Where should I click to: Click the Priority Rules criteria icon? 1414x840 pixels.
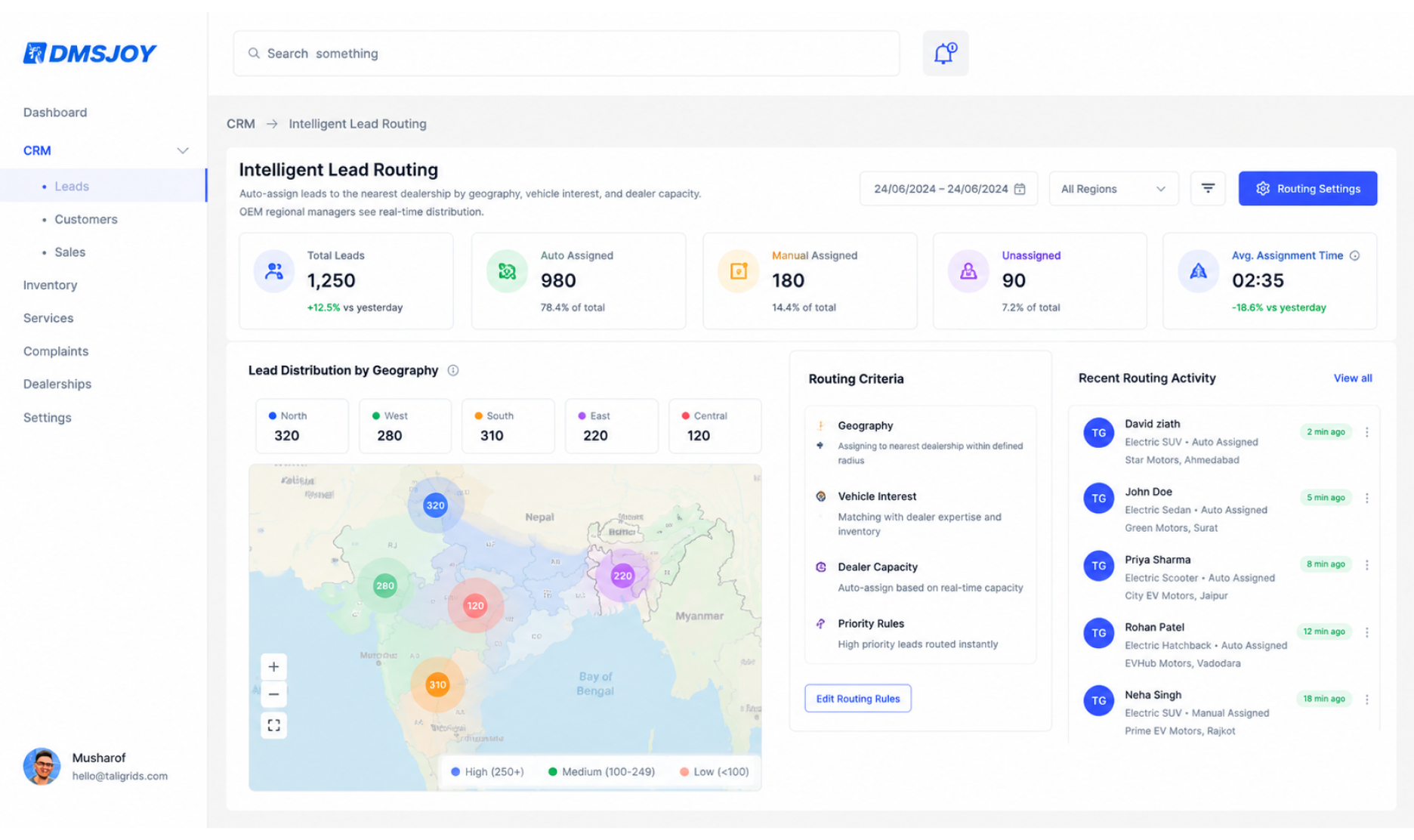[821, 624]
